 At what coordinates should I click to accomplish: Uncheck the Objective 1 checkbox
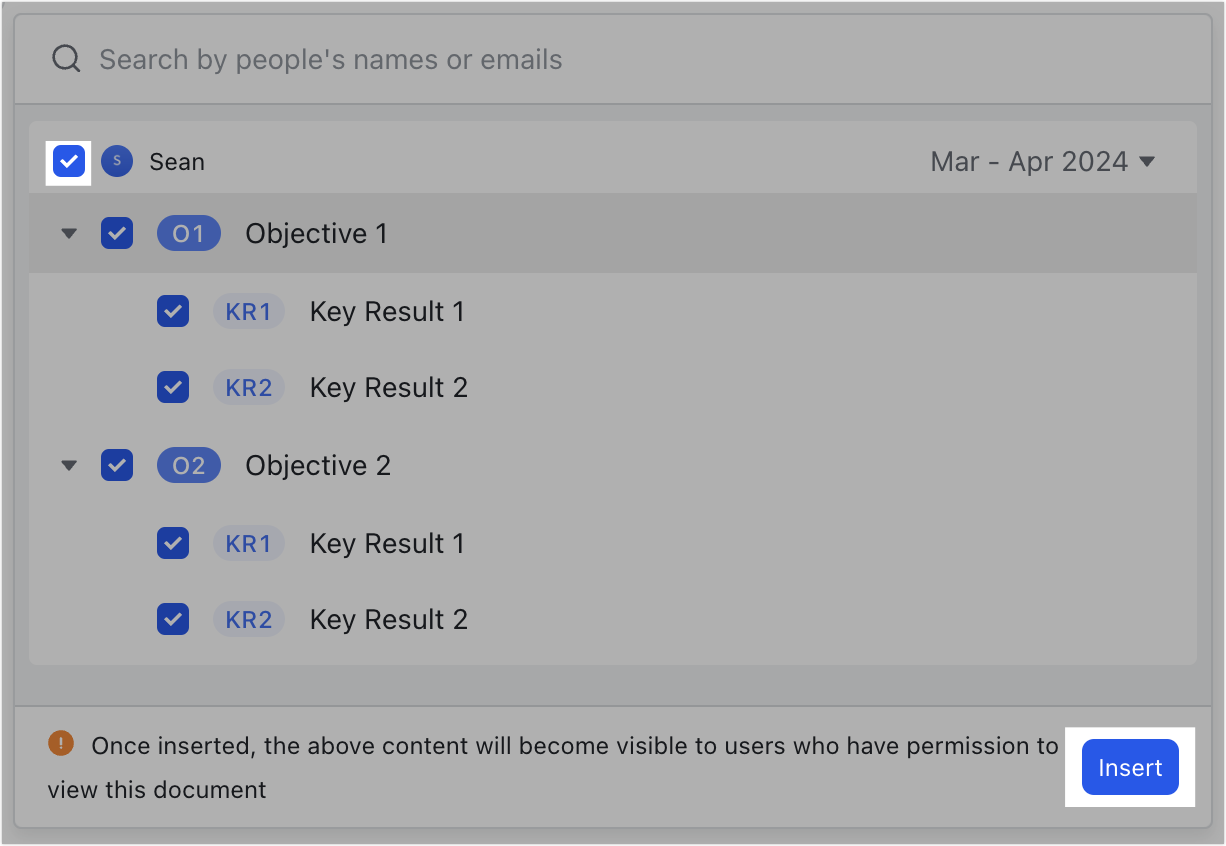pyautogui.click(x=117, y=233)
